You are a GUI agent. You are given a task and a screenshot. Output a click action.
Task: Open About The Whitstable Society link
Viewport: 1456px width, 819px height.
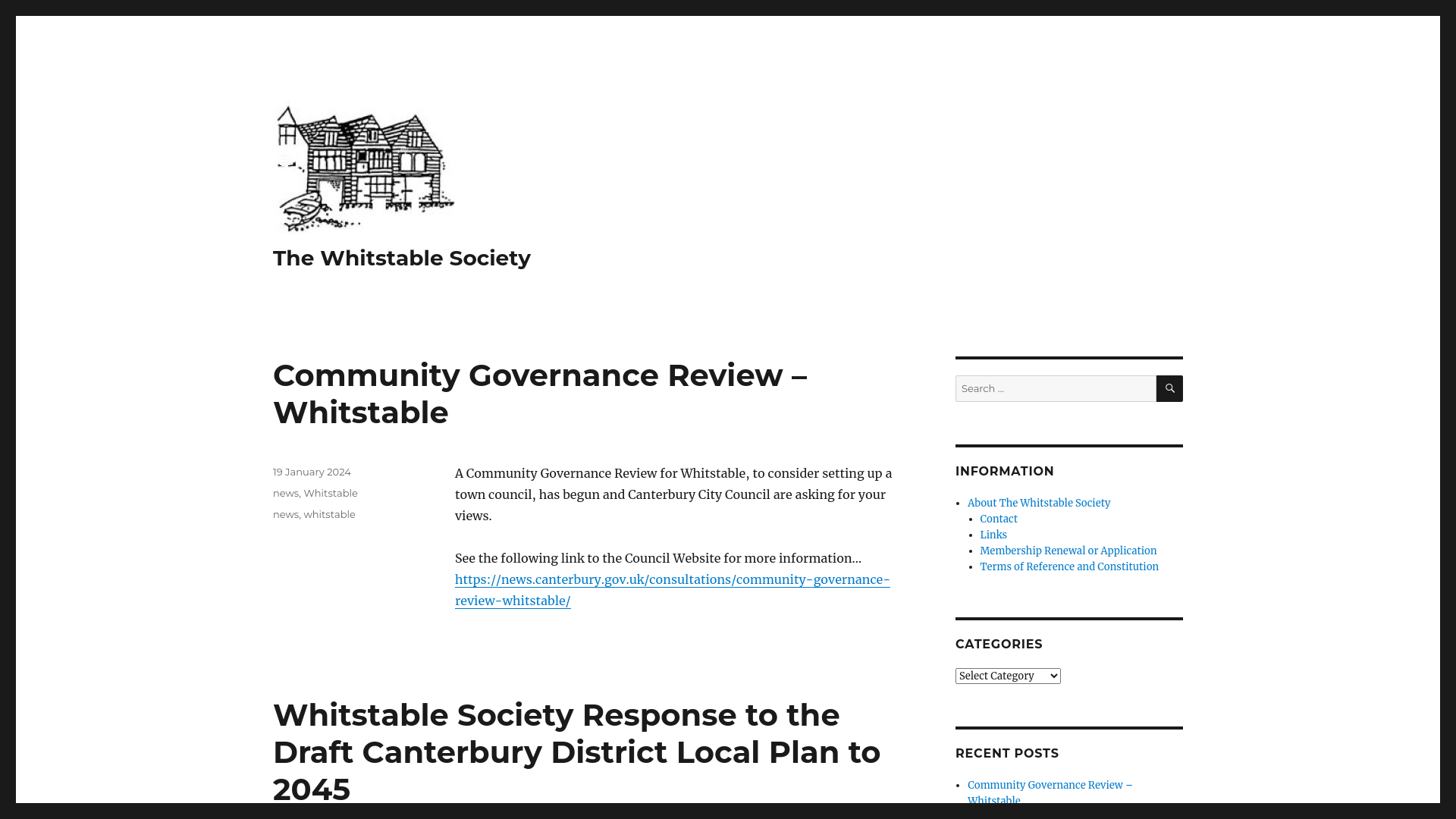(1039, 503)
